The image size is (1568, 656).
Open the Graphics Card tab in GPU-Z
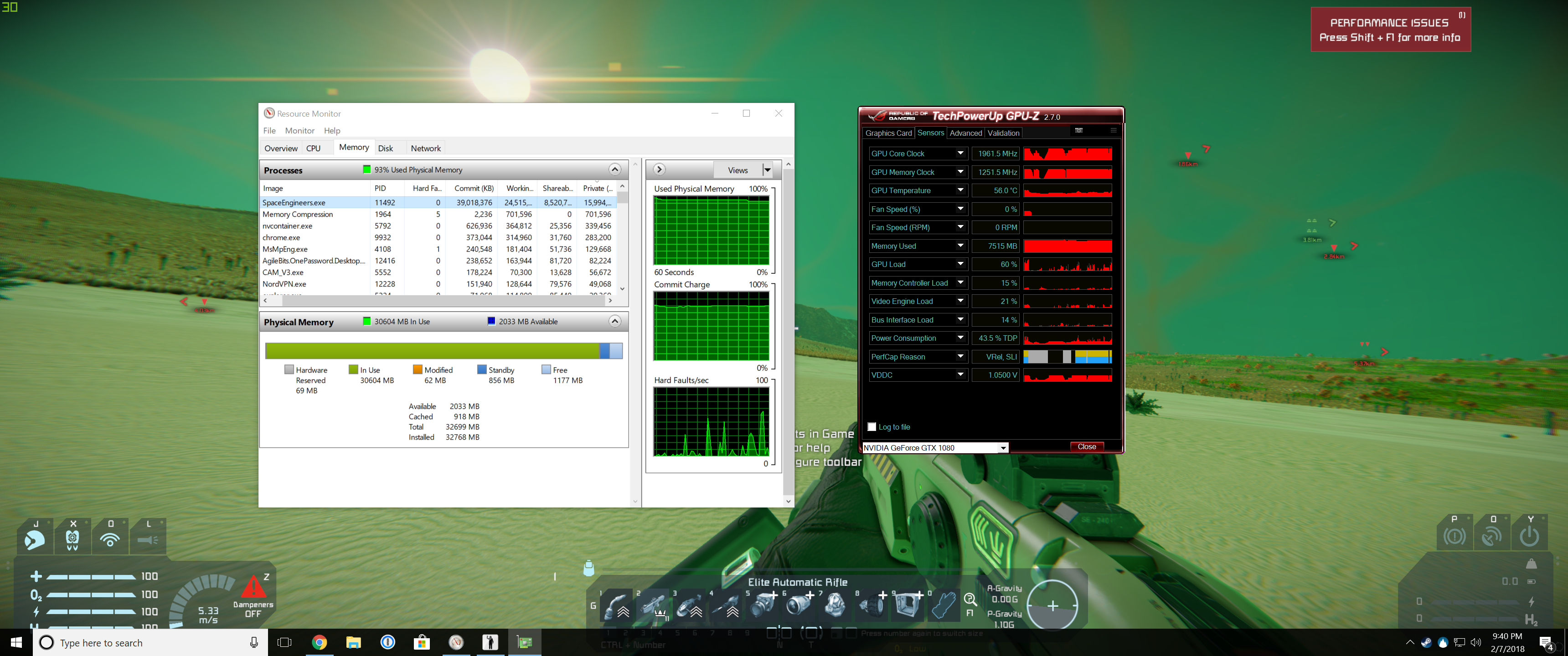point(889,133)
